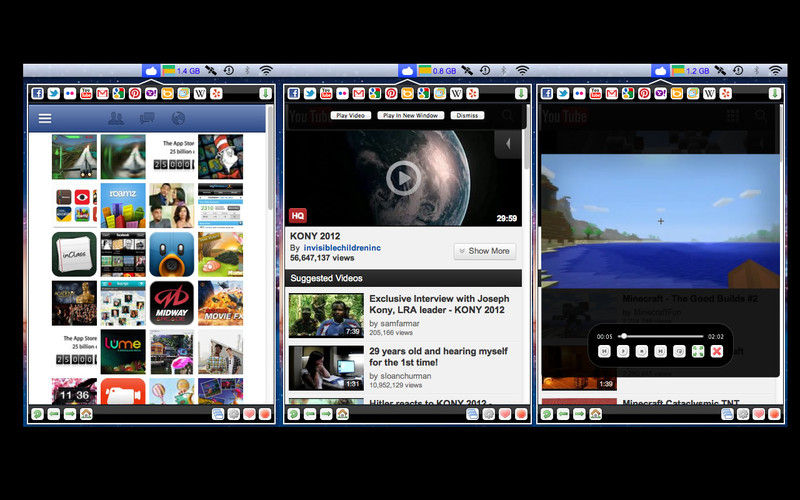Screen dimensions: 800x500
Task: Click Joseph Kony interview thumbnail
Action: pyautogui.click(x=326, y=315)
